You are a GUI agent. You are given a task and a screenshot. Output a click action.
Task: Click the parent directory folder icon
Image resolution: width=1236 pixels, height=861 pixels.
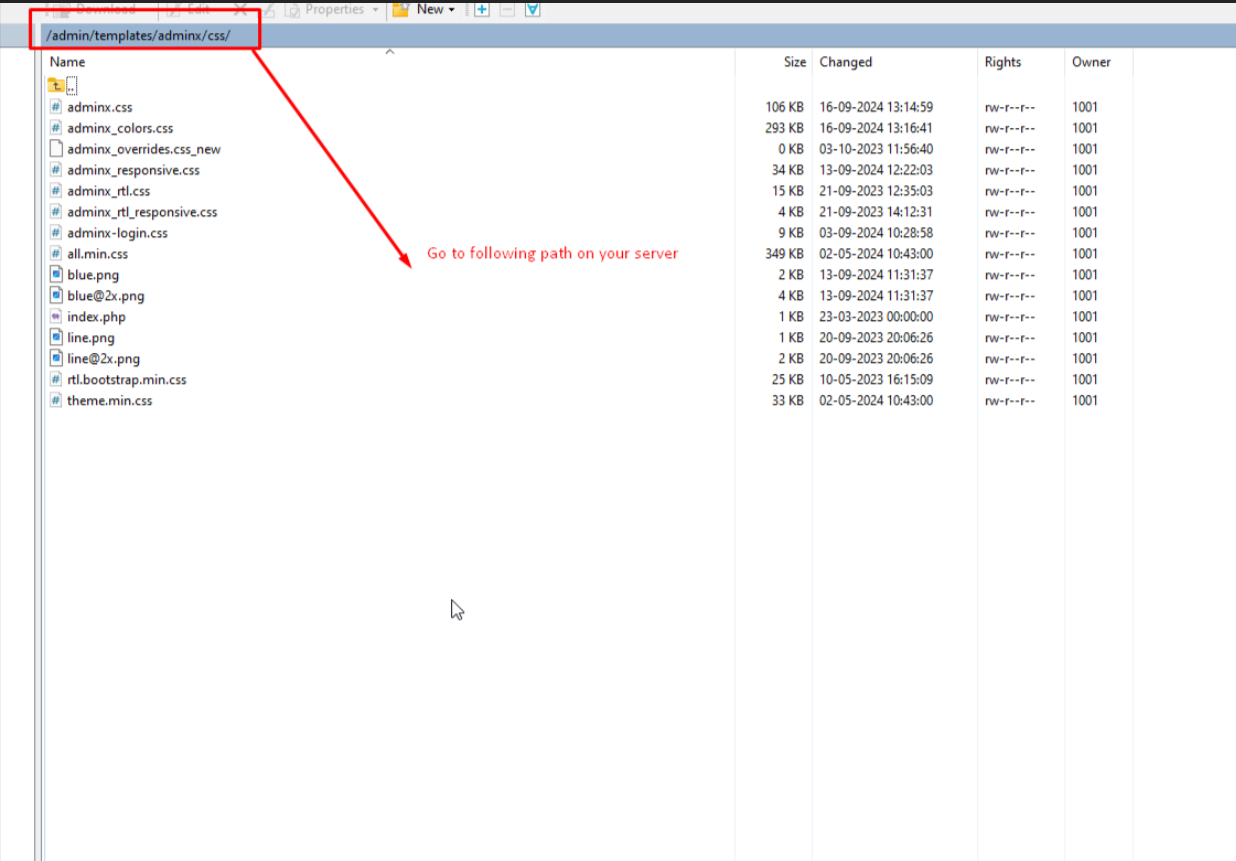(56, 86)
